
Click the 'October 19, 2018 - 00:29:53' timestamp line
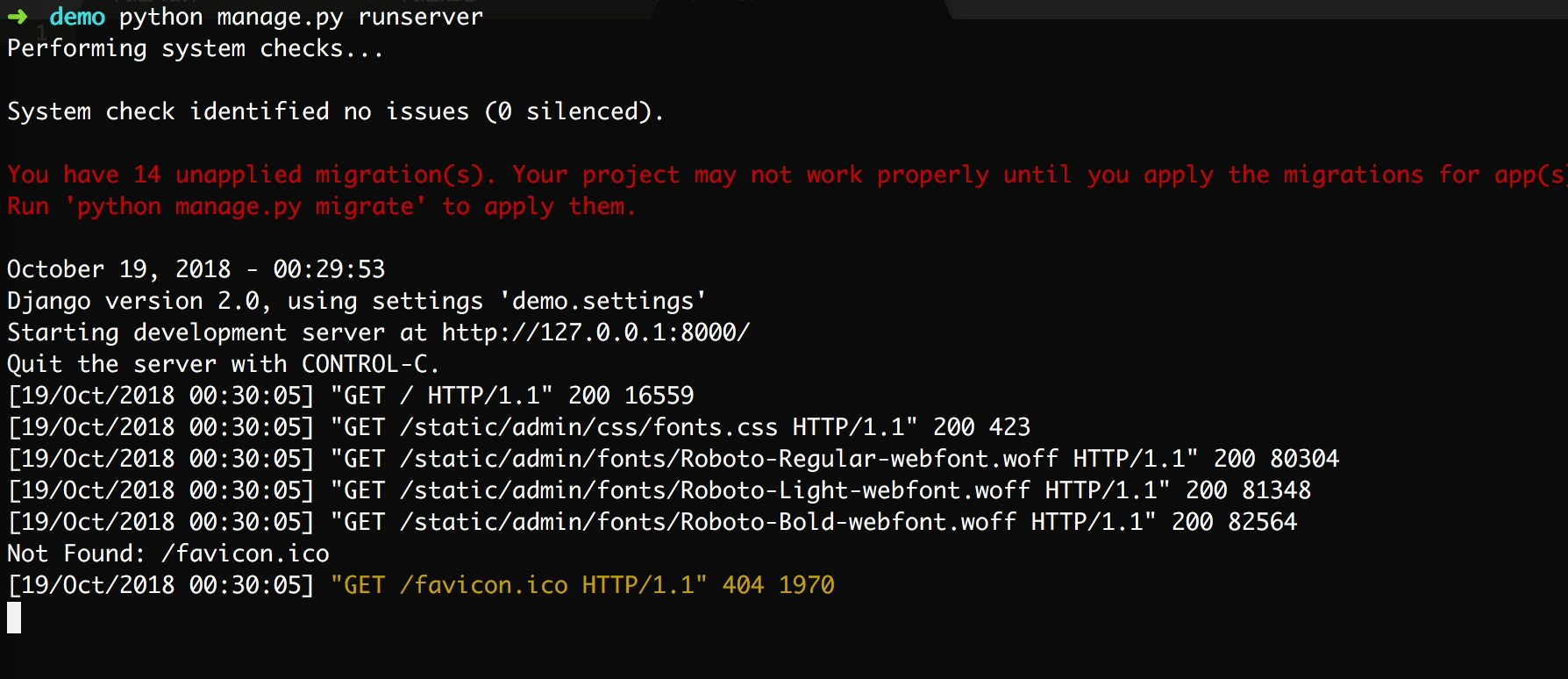(196, 269)
